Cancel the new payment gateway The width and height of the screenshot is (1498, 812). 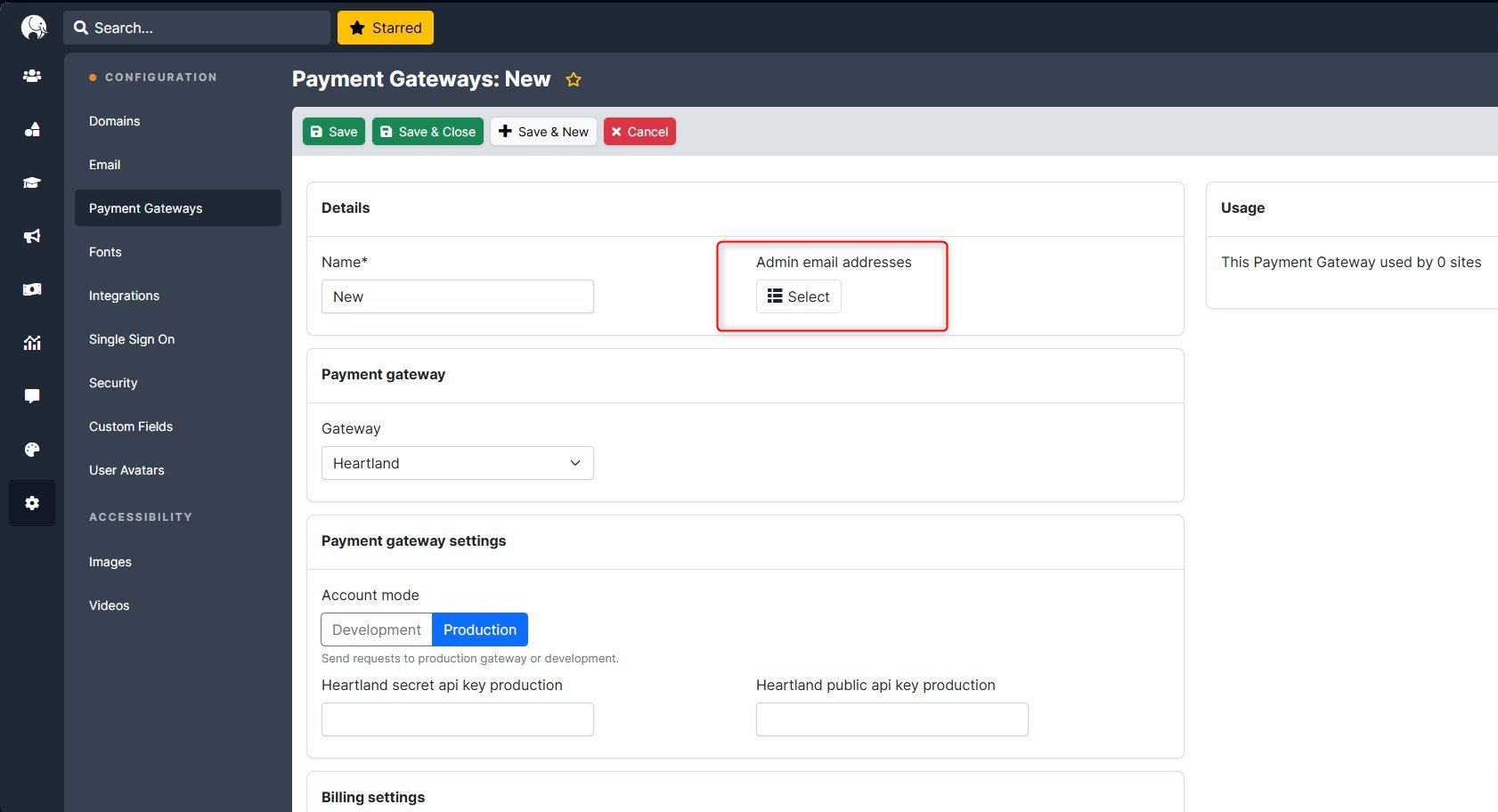coord(639,132)
